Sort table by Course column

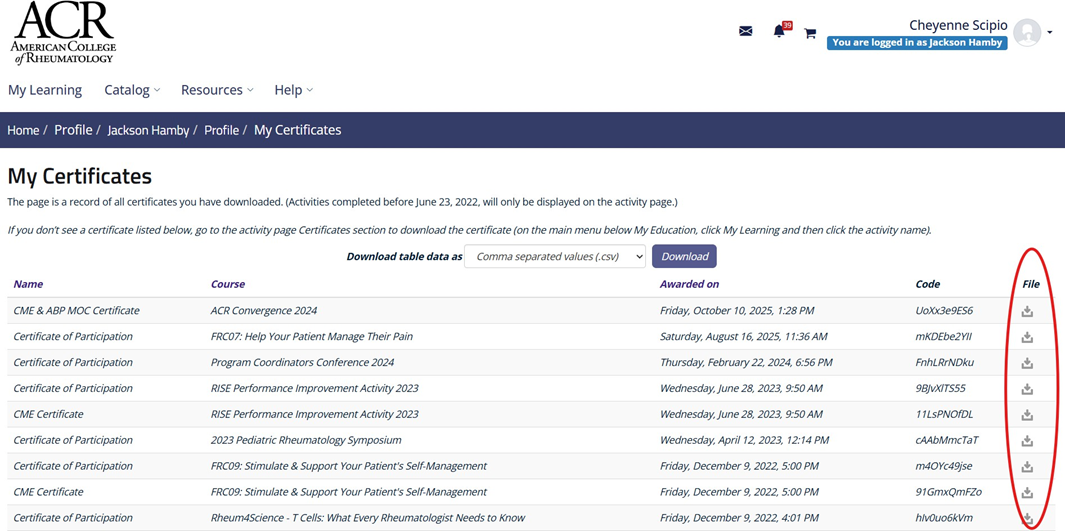(x=228, y=284)
